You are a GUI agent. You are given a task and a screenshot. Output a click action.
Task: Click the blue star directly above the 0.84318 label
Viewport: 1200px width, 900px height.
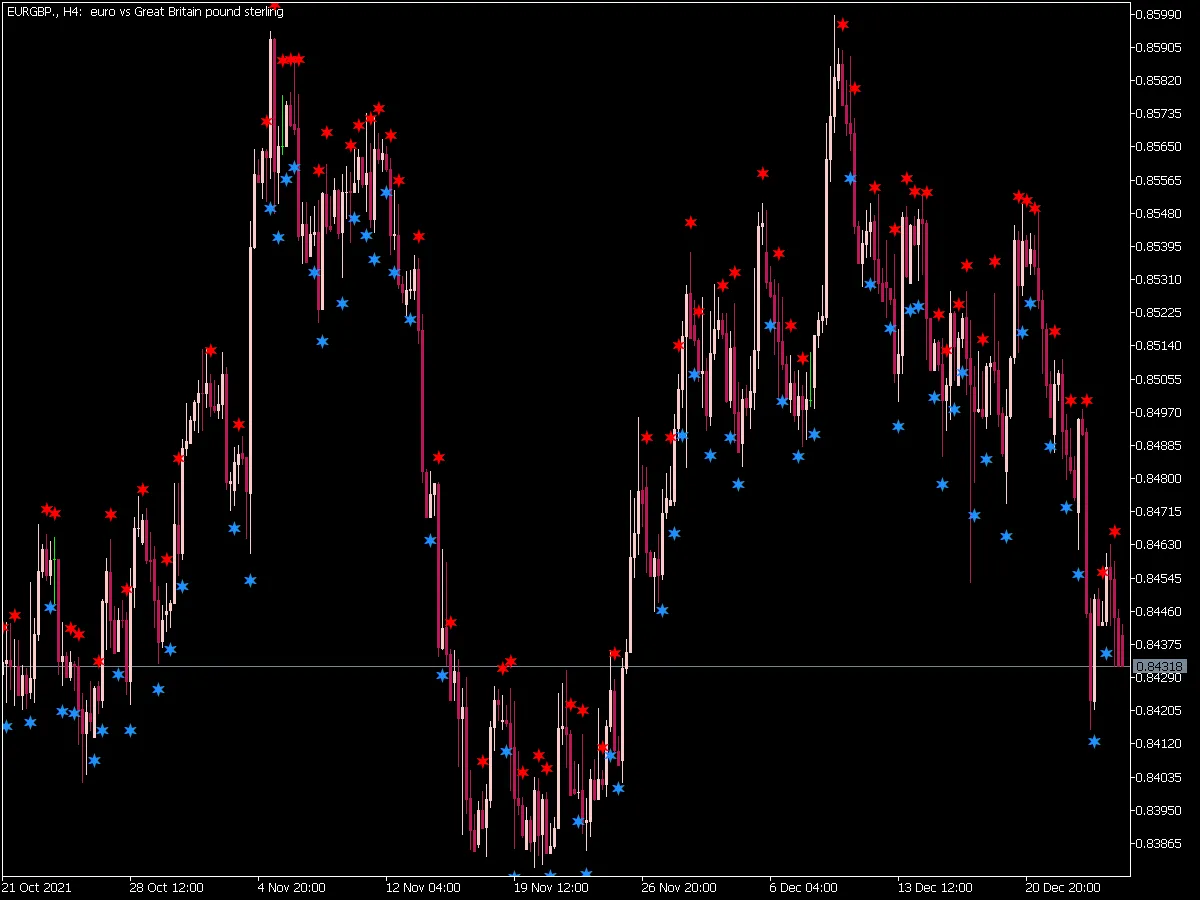(x=1106, y=653)
